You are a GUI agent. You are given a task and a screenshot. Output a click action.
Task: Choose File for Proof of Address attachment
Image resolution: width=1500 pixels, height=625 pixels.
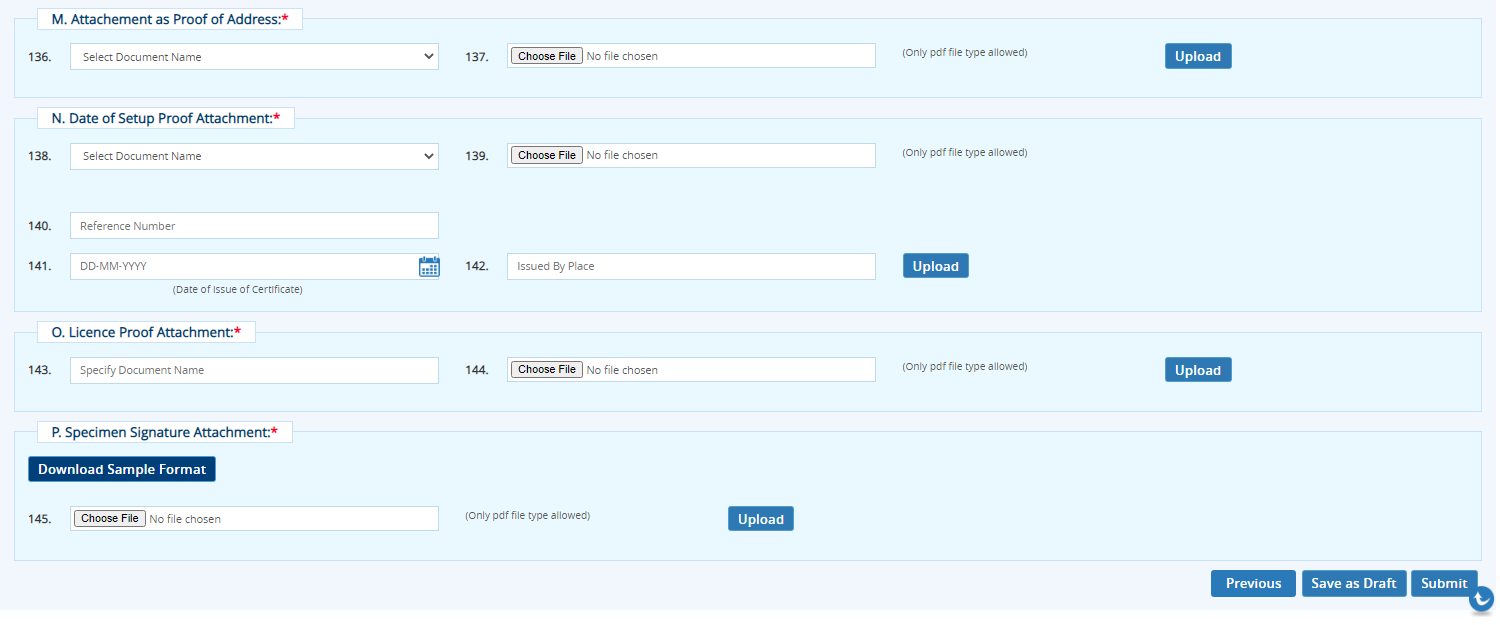[546, 56]
